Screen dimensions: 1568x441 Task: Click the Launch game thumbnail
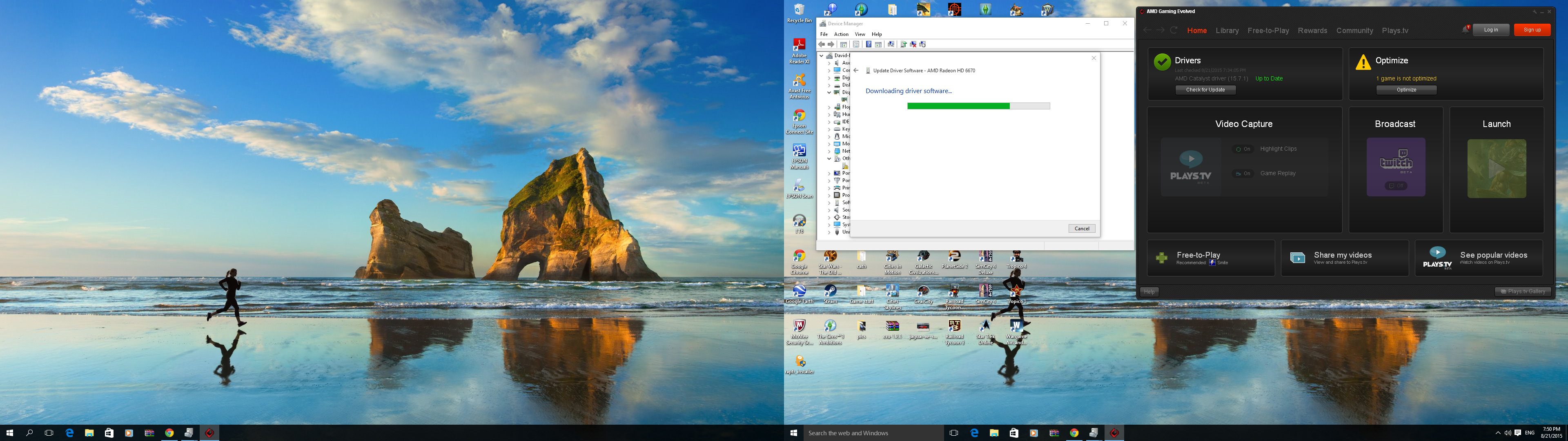click(1497, 169)
